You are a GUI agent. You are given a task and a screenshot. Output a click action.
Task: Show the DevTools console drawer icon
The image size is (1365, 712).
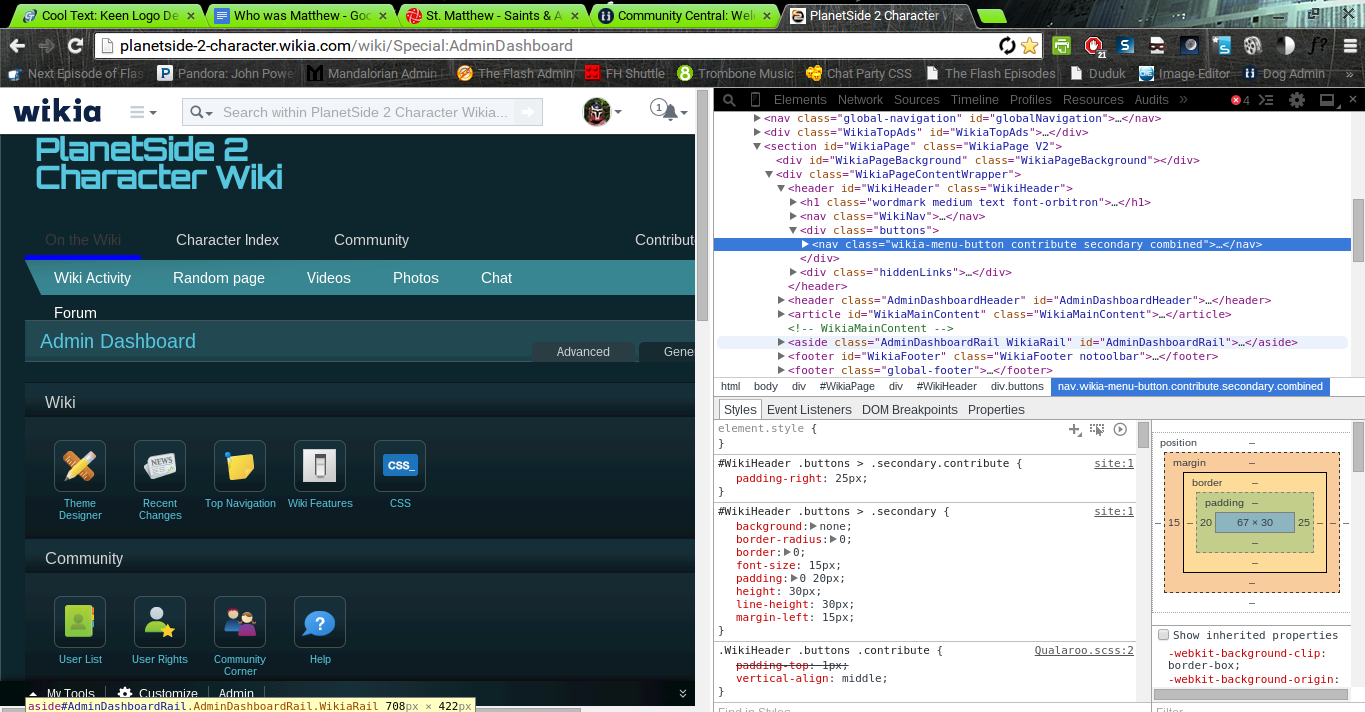click(1266, 100)
